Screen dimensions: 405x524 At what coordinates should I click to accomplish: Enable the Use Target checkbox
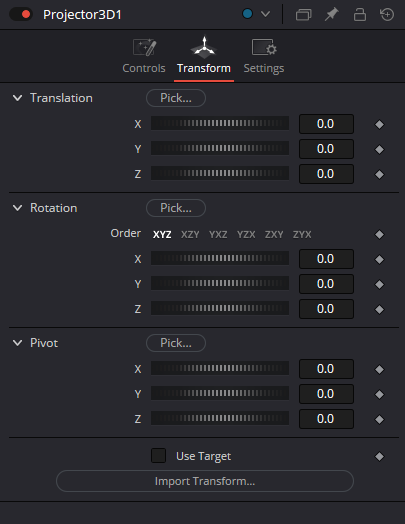tap(158, 456)
